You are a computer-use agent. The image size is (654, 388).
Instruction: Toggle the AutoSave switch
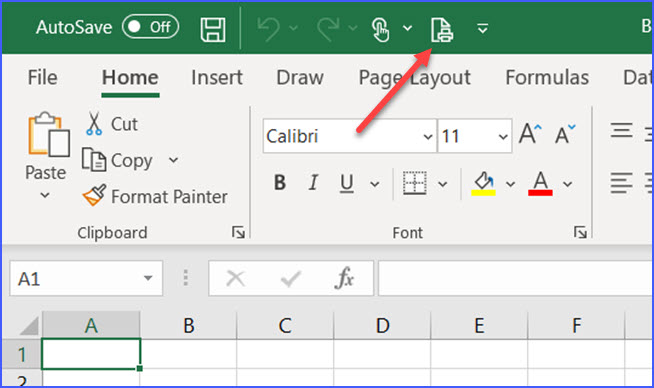coord(150,27)
